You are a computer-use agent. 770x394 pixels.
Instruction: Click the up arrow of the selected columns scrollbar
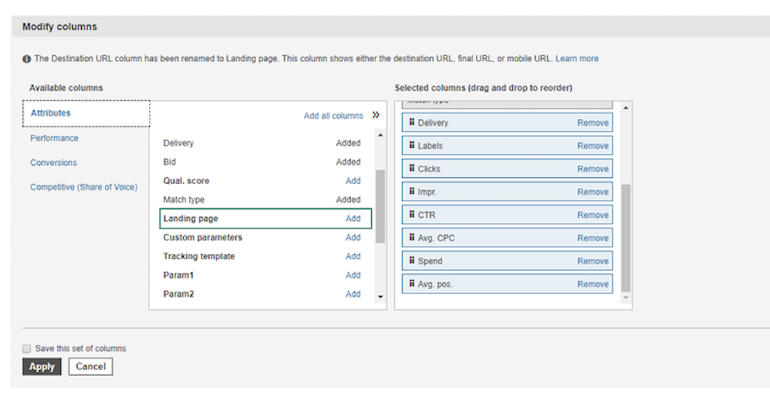626,108
